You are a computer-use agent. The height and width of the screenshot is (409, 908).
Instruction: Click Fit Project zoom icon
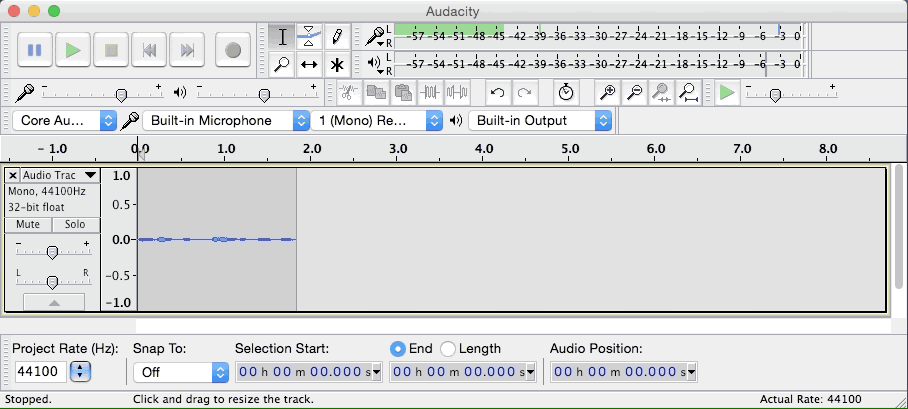(689, 93)
